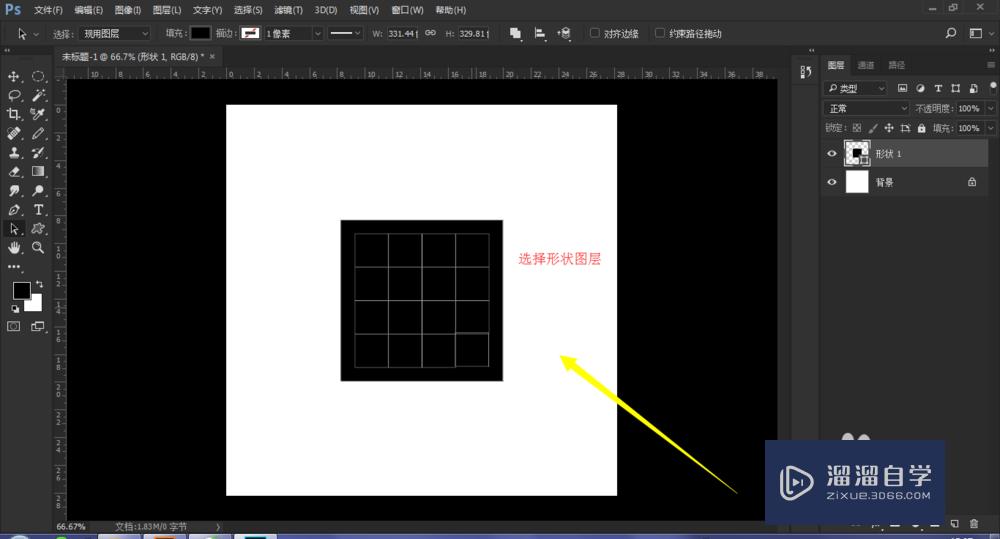Toggle lock all padlock icon
1000x539 pixels.
922,128
